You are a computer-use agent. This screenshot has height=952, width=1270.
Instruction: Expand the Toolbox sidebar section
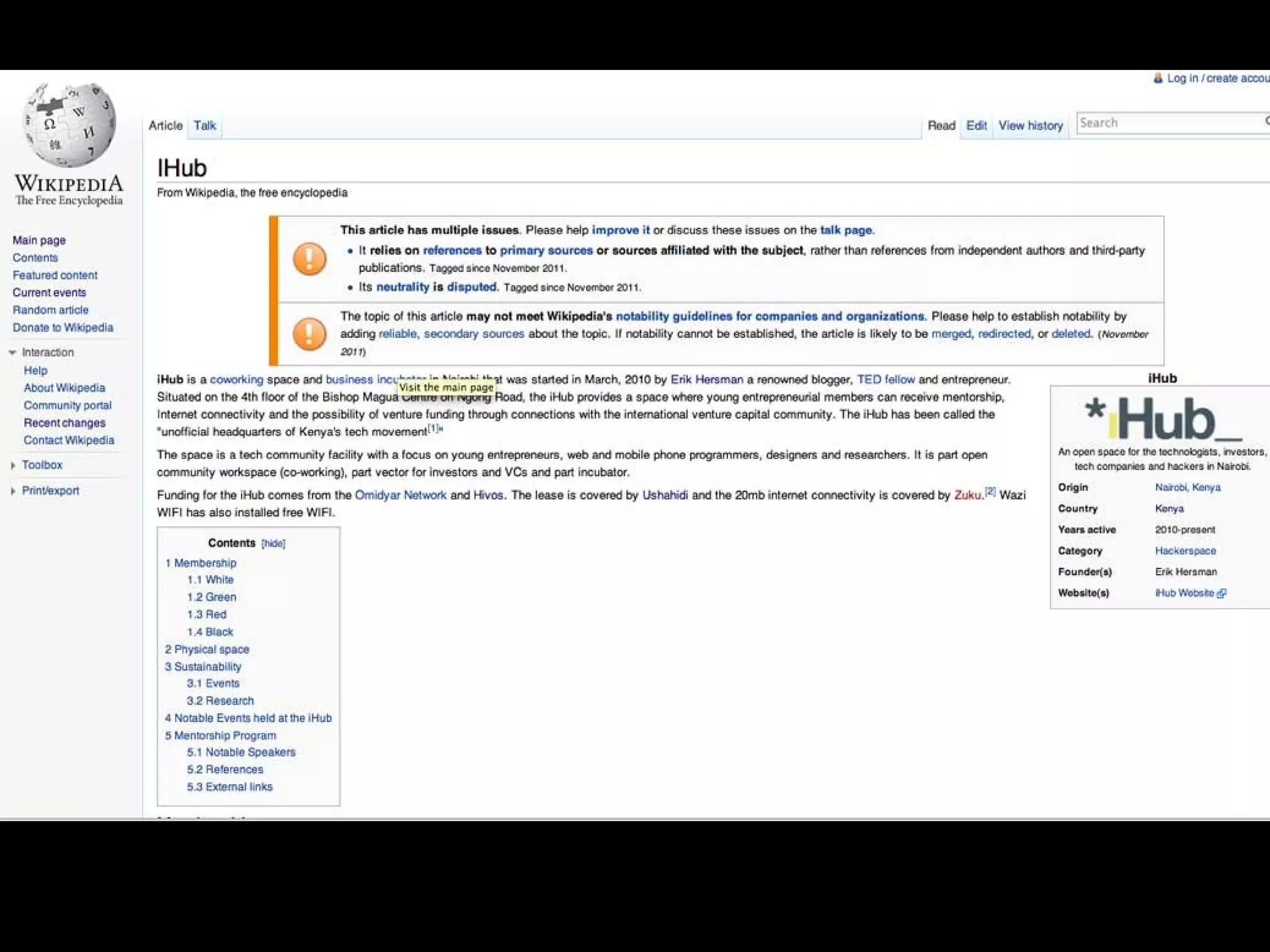(x=13, y=465)
